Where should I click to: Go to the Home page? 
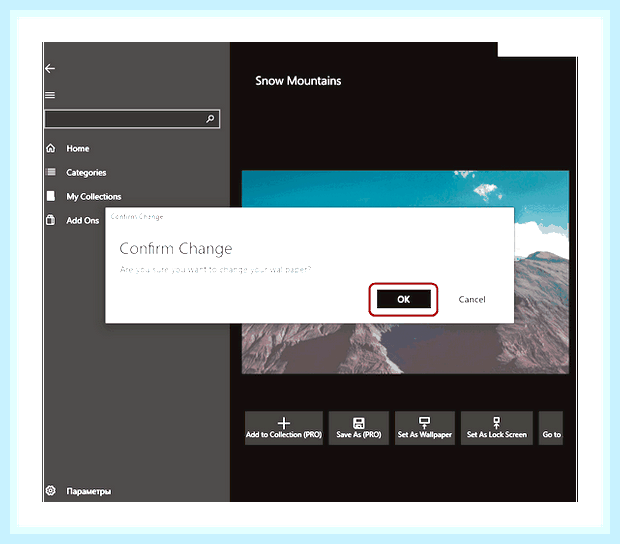[x=78, y=149]
